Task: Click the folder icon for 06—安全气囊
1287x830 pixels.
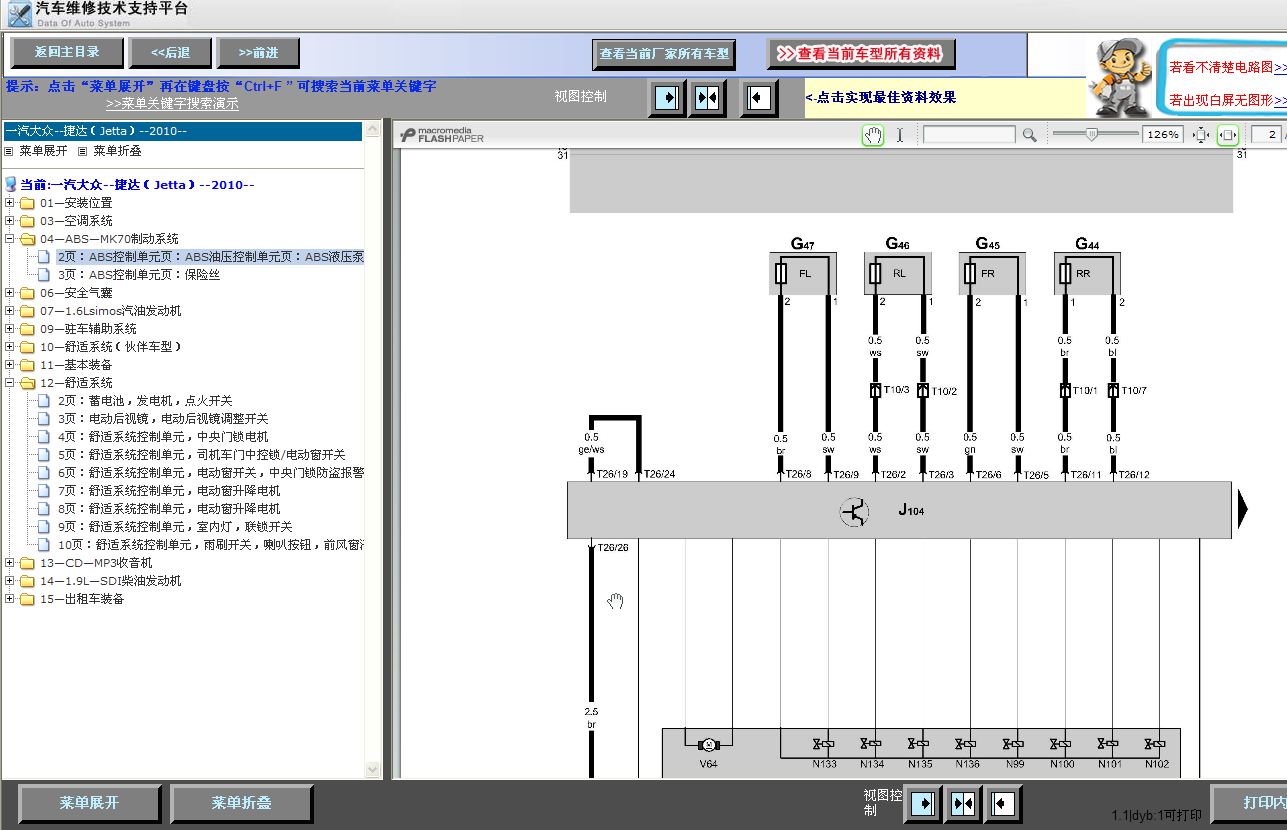Action: click(x=27, y=293)
